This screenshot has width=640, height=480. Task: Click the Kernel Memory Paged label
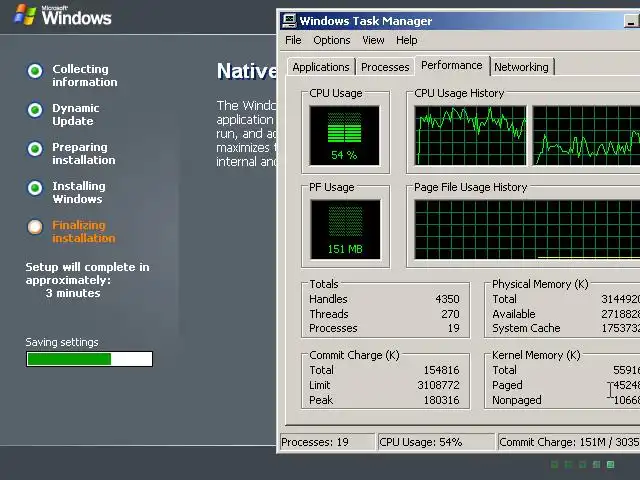(x=507, y=385)
